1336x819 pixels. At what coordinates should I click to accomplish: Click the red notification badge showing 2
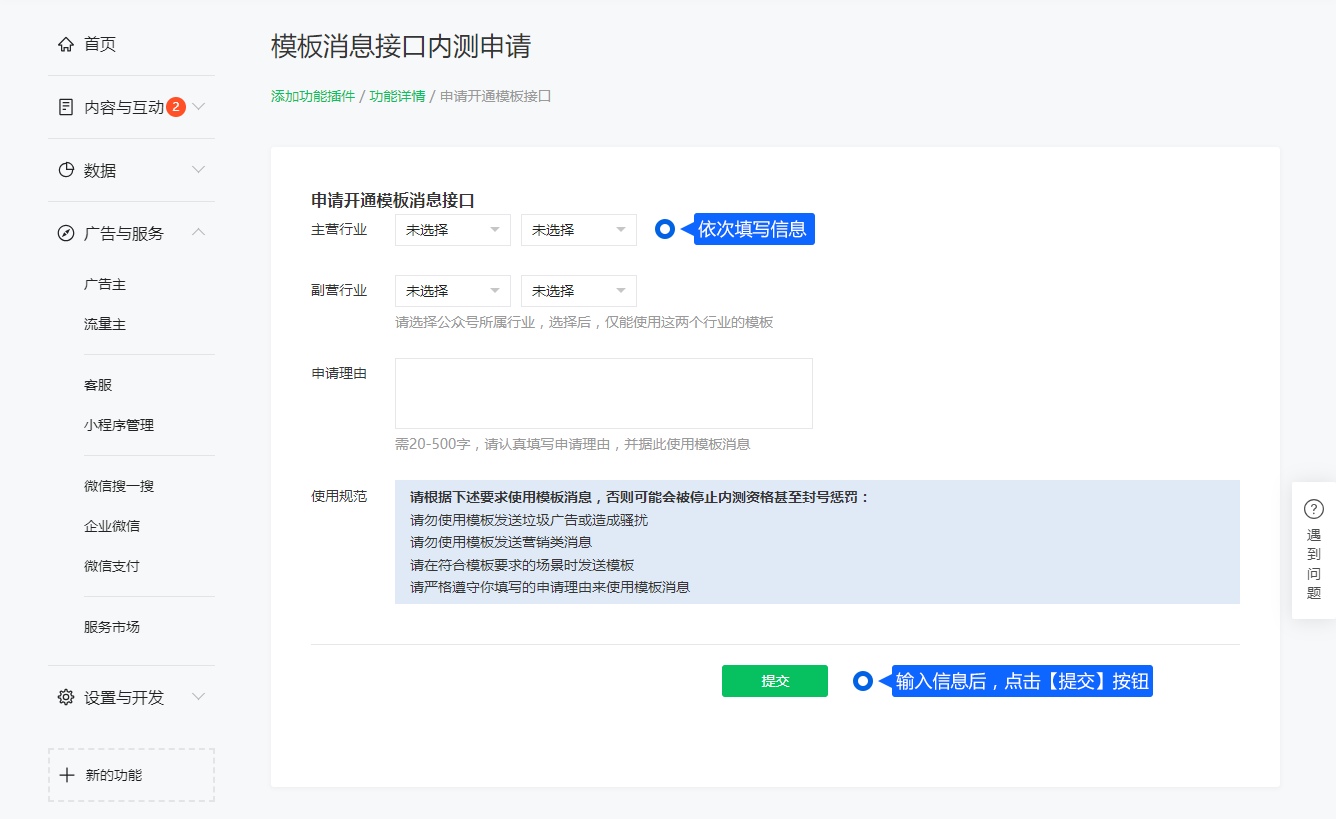pyautogui.click(x=176, y=107)
